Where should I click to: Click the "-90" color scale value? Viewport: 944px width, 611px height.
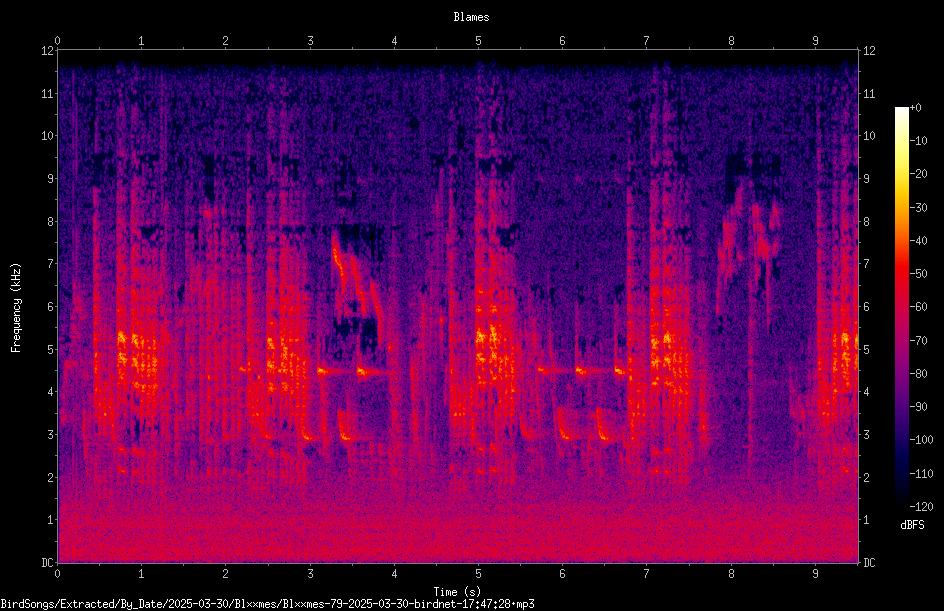pos(918,407)
